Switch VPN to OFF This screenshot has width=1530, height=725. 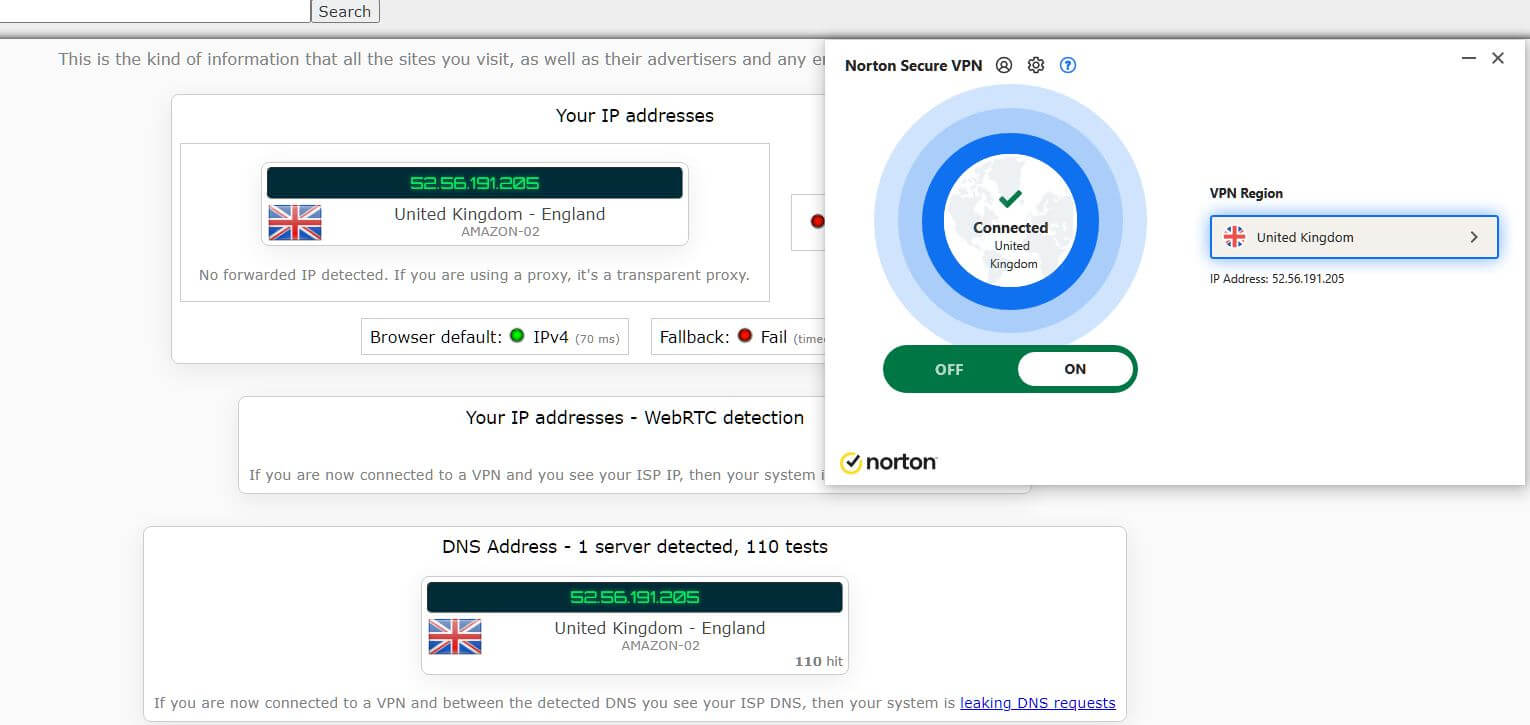pos(949,369)
